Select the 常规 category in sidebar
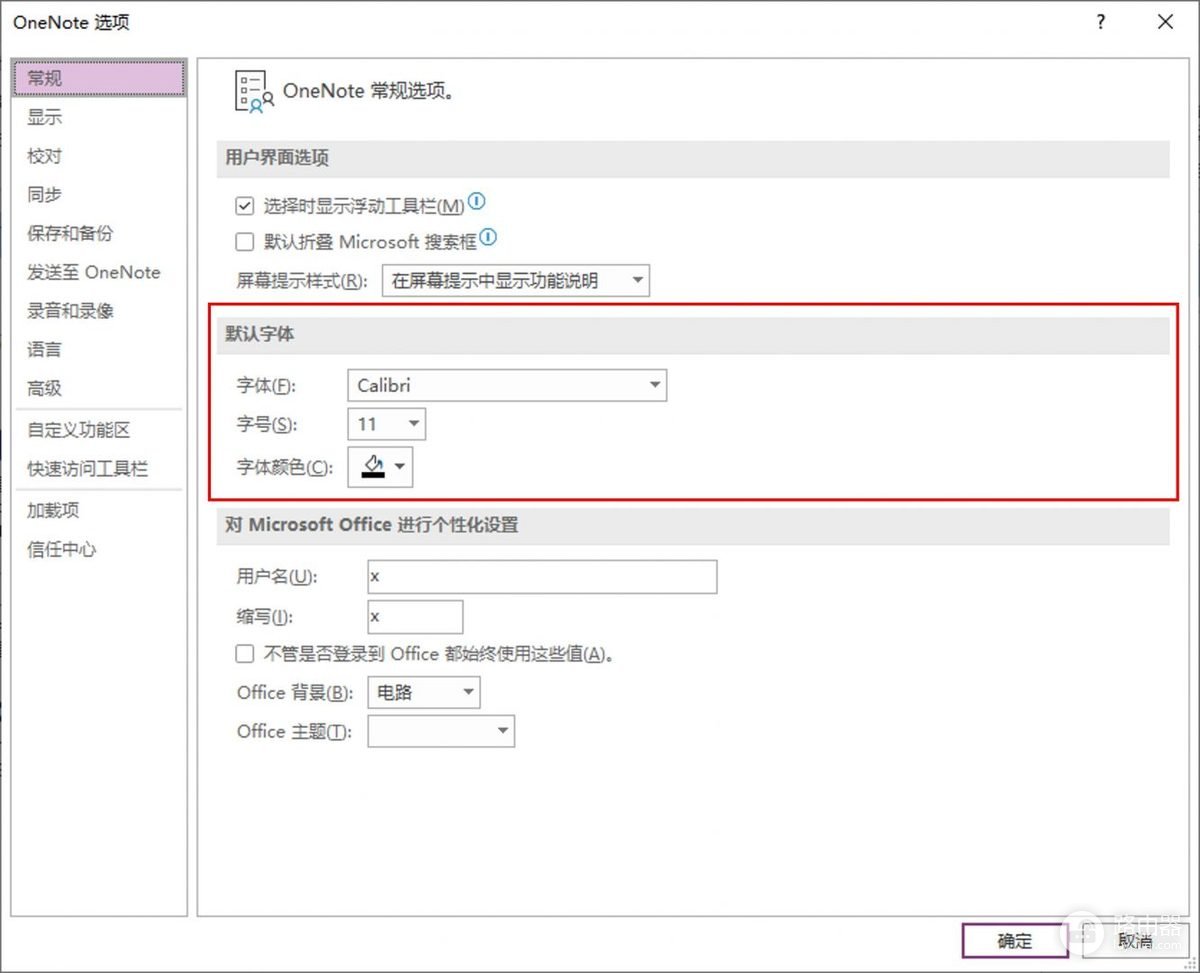The image size is (1200, 973). (x=100, y=78)
